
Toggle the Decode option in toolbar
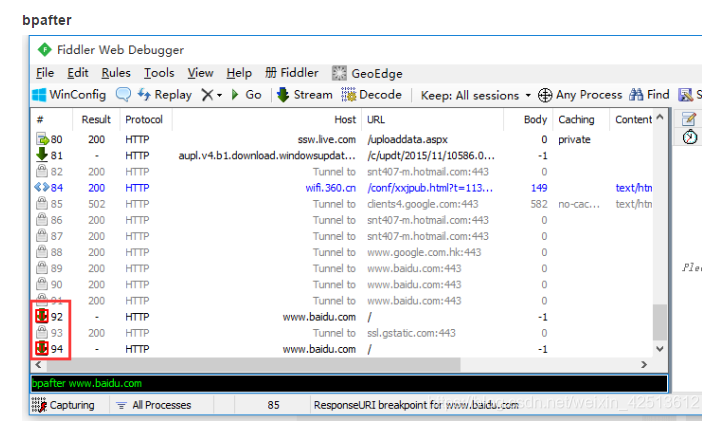(372, 95)
